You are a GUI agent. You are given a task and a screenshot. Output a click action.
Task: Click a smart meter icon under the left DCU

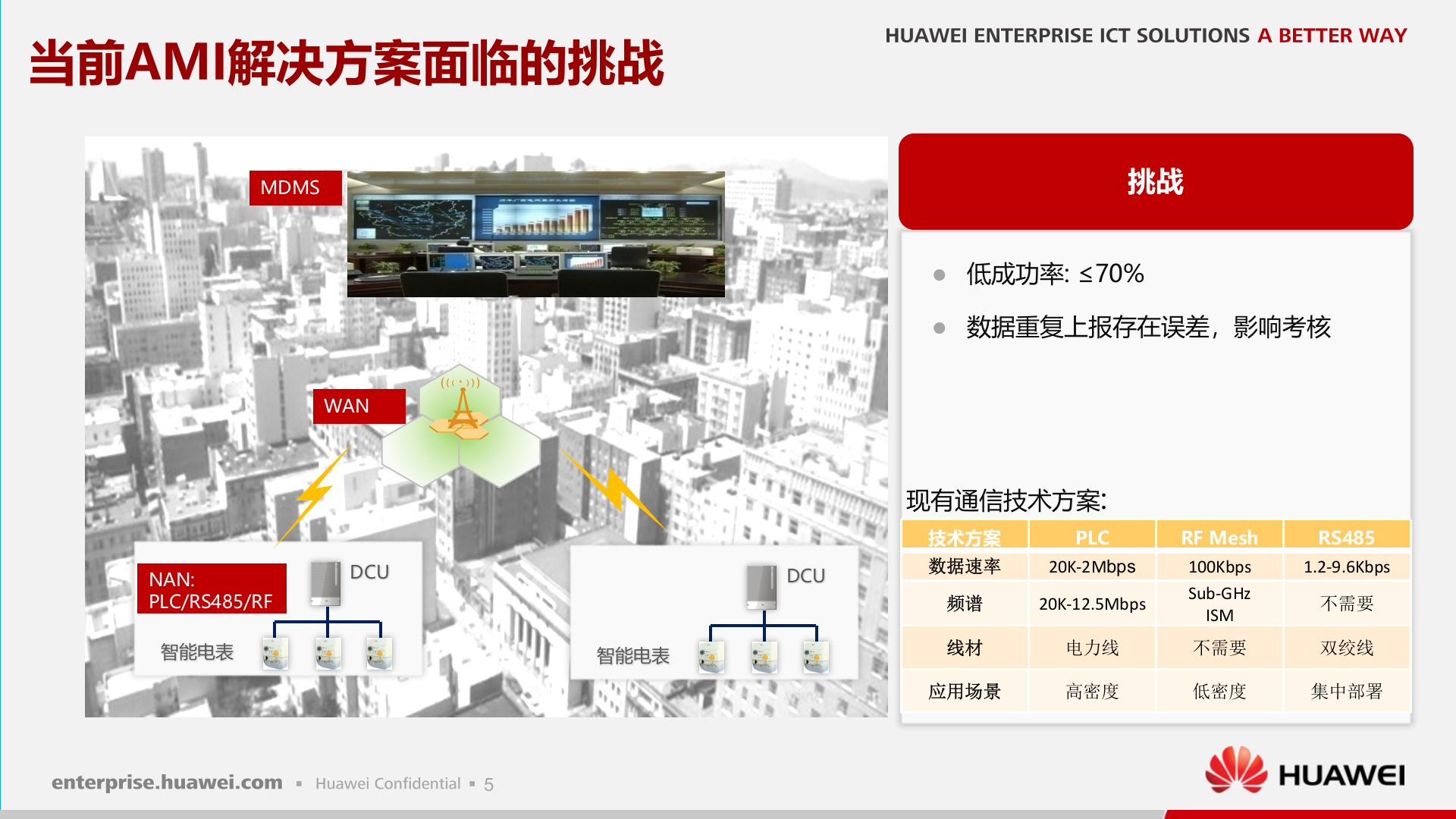pos(277,654)
